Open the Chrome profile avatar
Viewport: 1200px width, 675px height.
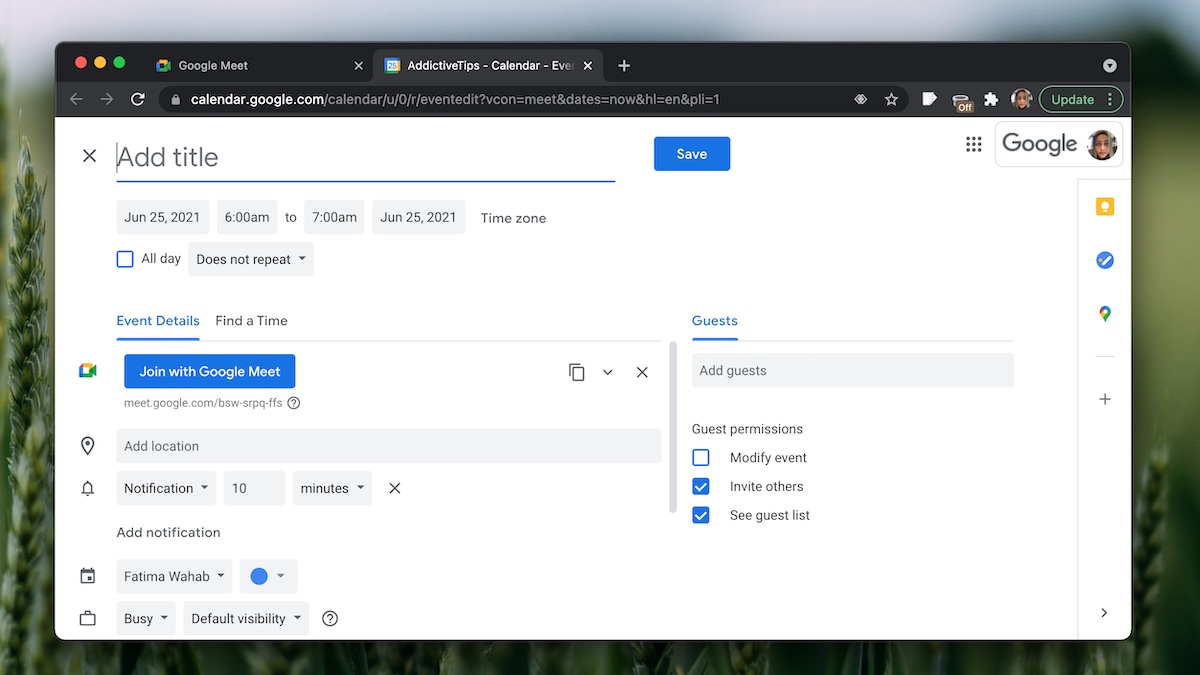1021,99
